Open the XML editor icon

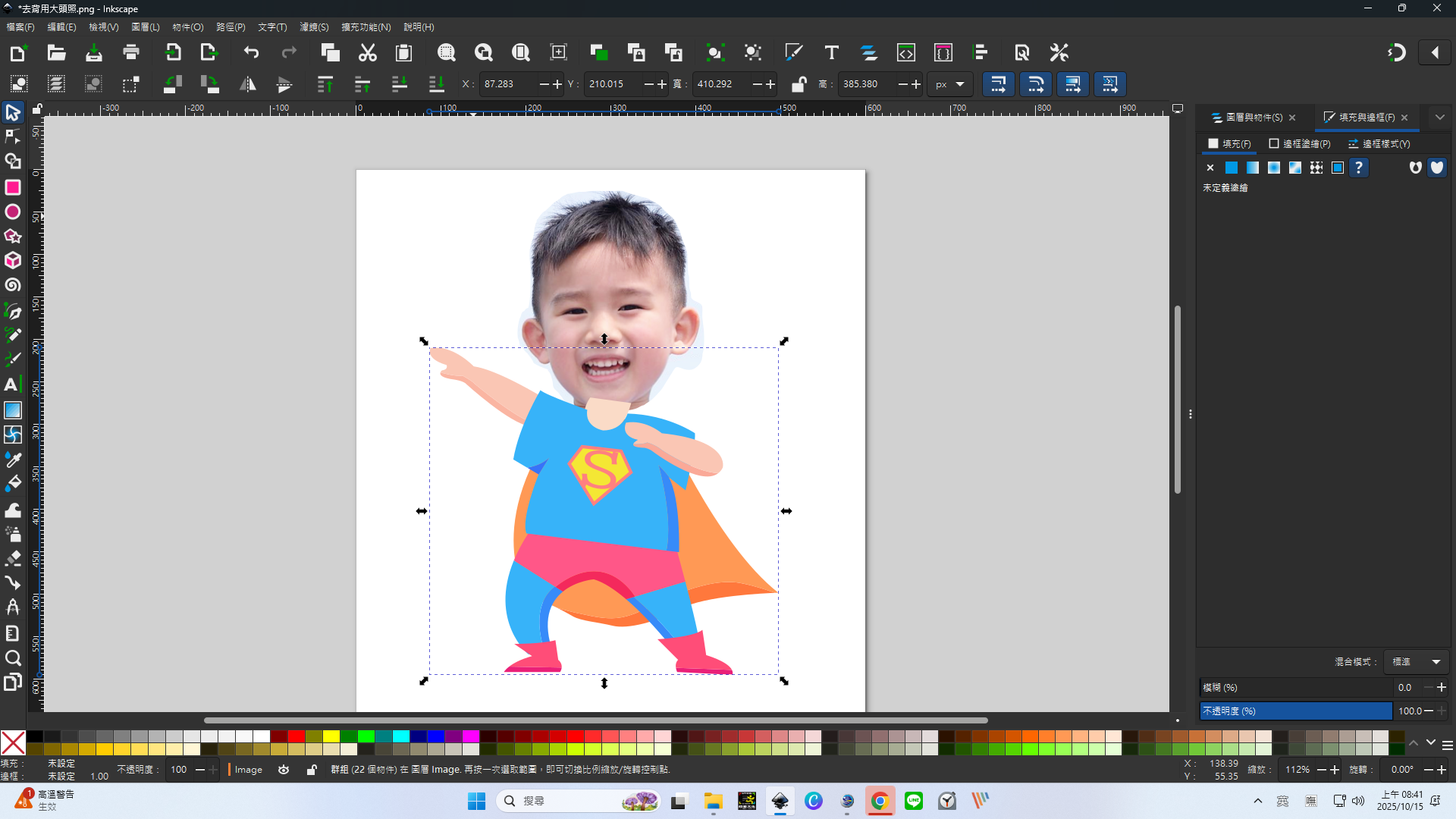[x=906, y=52]
